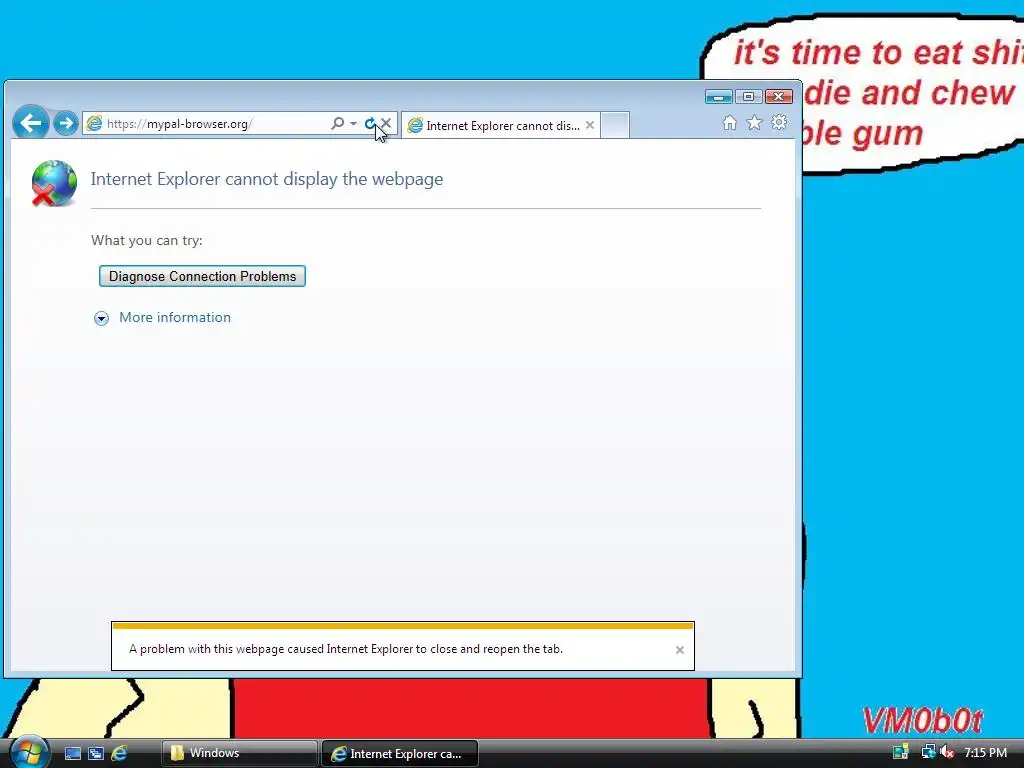This screenshot has width=1024, height=768.
Task: Click the globe error icon
Action: click(54, 184)
